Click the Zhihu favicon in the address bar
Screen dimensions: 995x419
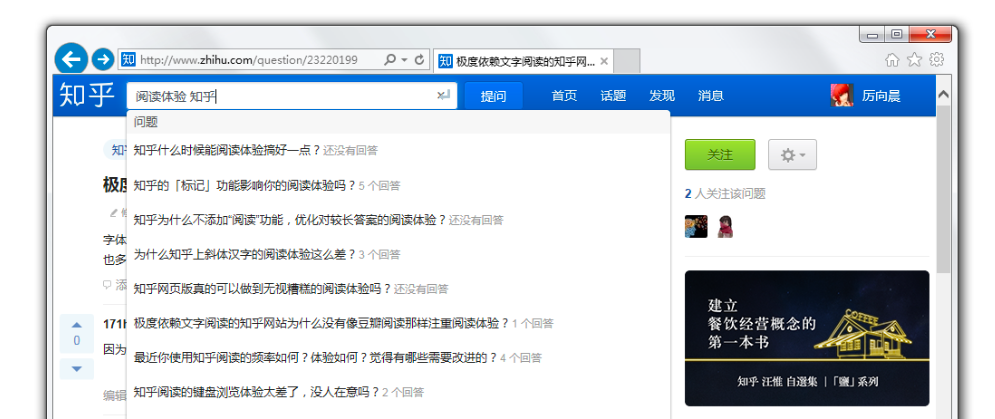[128, 60]
